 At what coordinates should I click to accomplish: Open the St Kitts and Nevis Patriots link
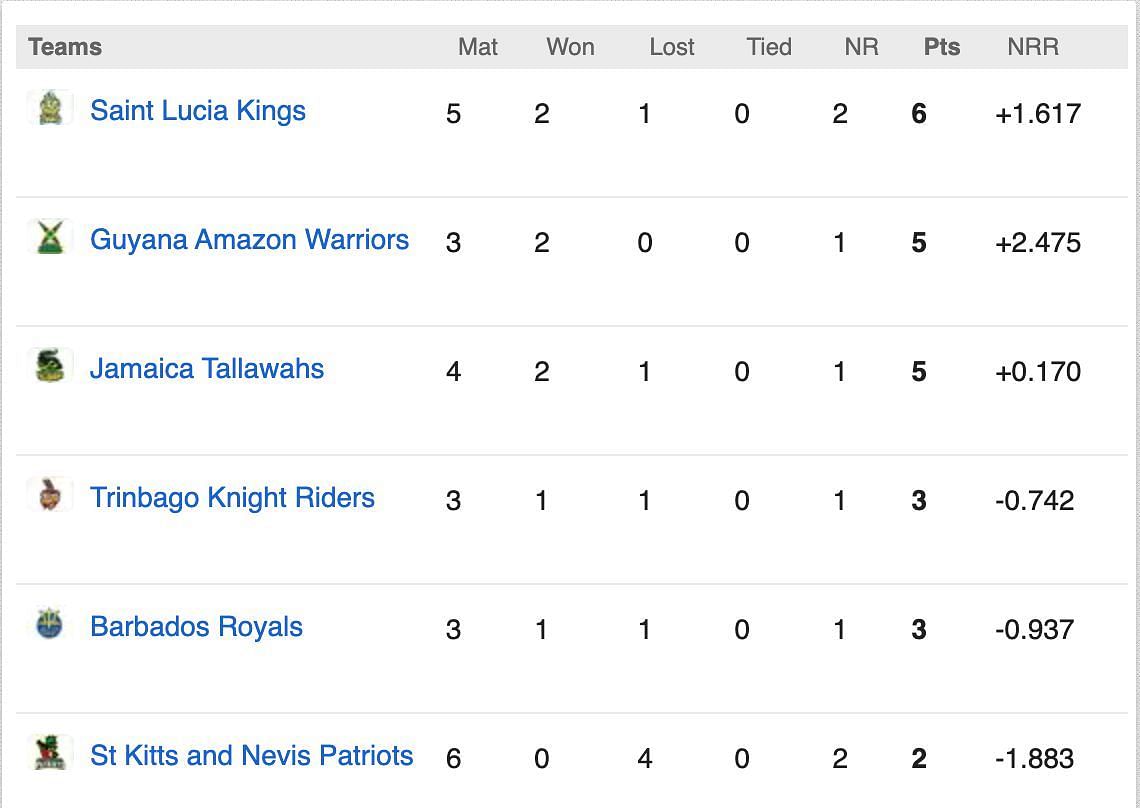coord(252,755)
